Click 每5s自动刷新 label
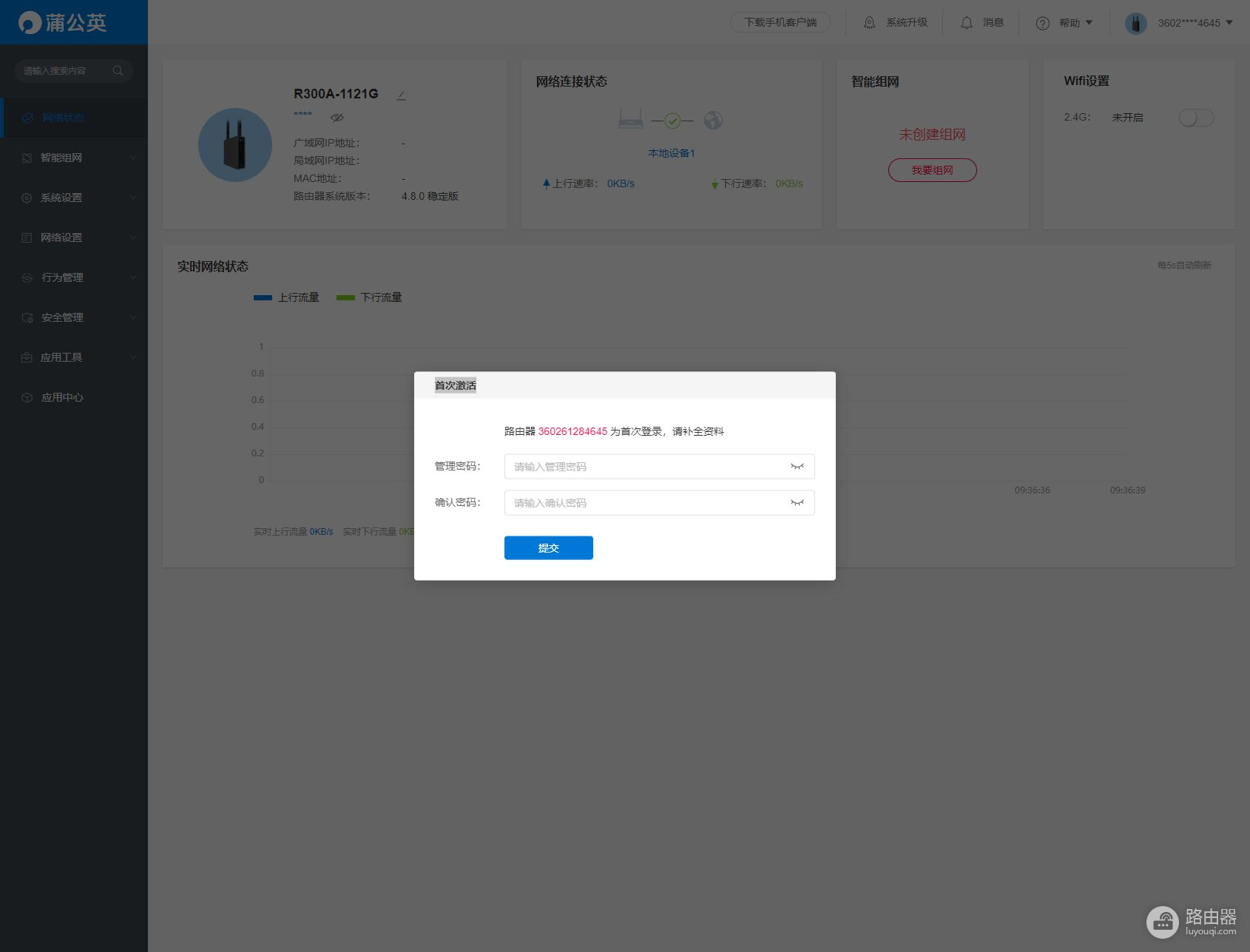 [x=1184, y=266]
